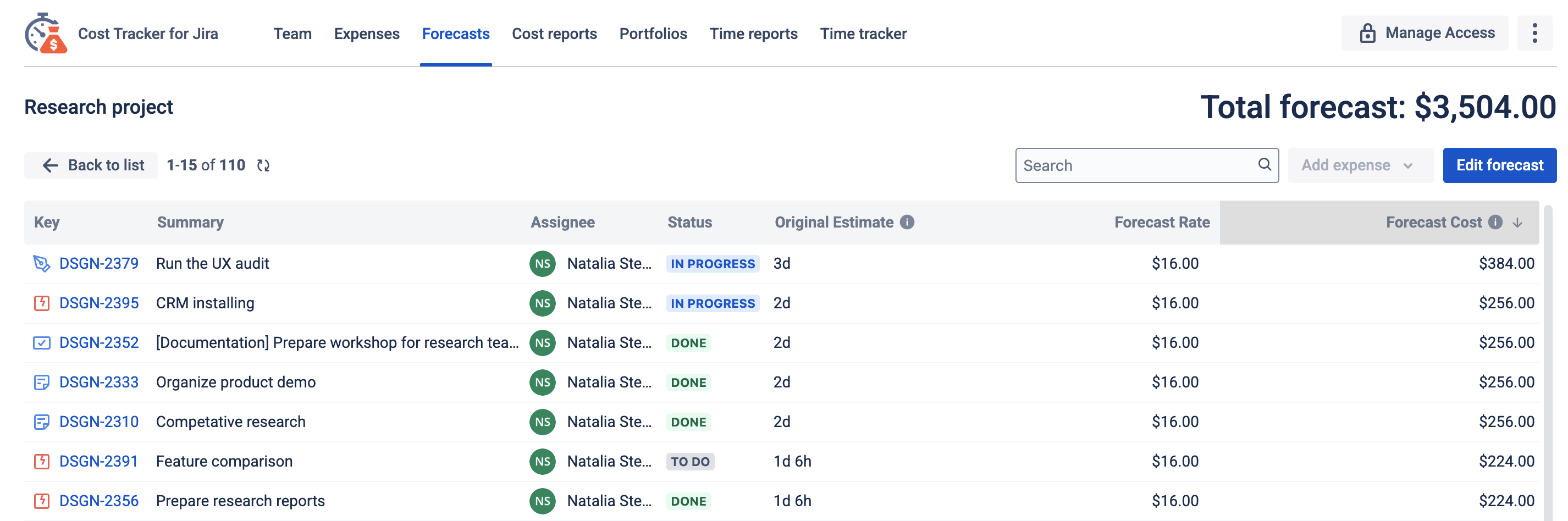The width and height of the screenshot is (1568, 521).
Task: Click Natalia's avatar on CRM installing row
Action: click(542, 303)
